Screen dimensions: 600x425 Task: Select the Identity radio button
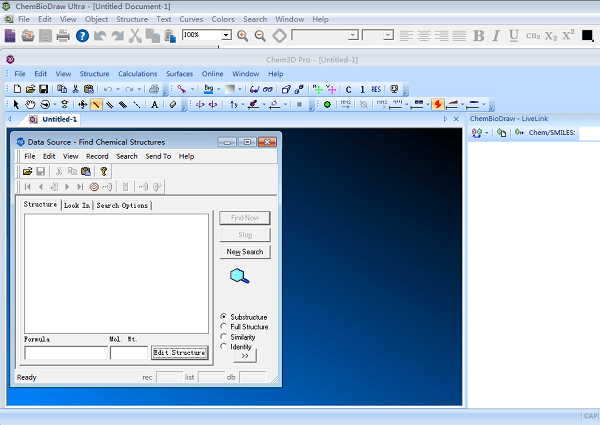[223, 346]
